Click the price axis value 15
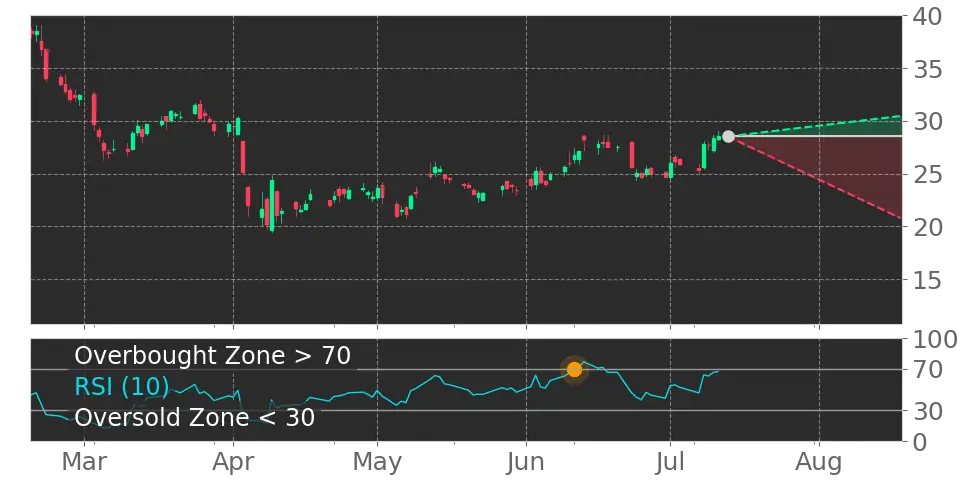Image resolution: width=972 pixels, height=486 pixels. [x=928, y=280]
